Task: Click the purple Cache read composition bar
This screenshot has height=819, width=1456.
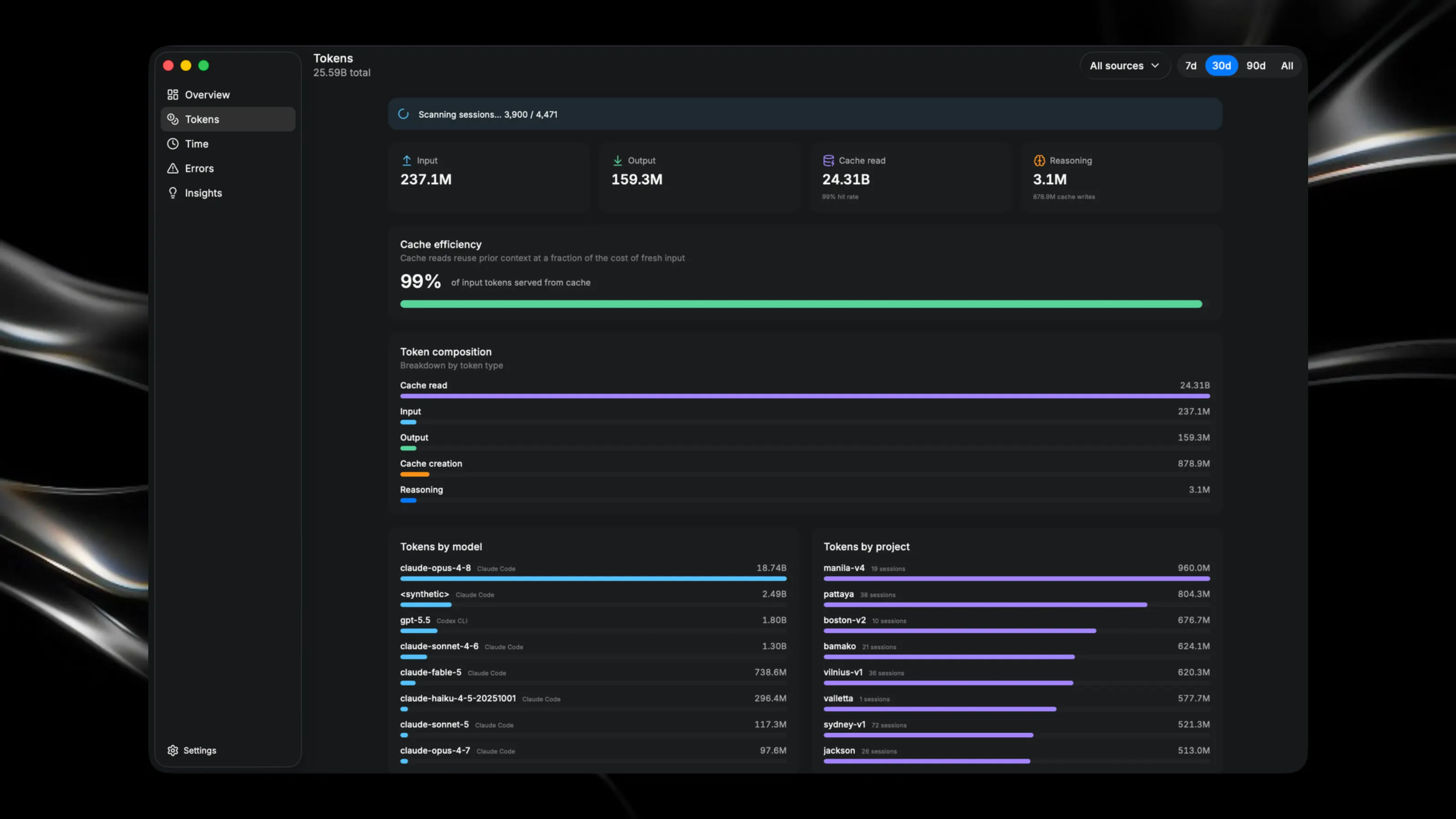Action: click(x=805, y=396)
